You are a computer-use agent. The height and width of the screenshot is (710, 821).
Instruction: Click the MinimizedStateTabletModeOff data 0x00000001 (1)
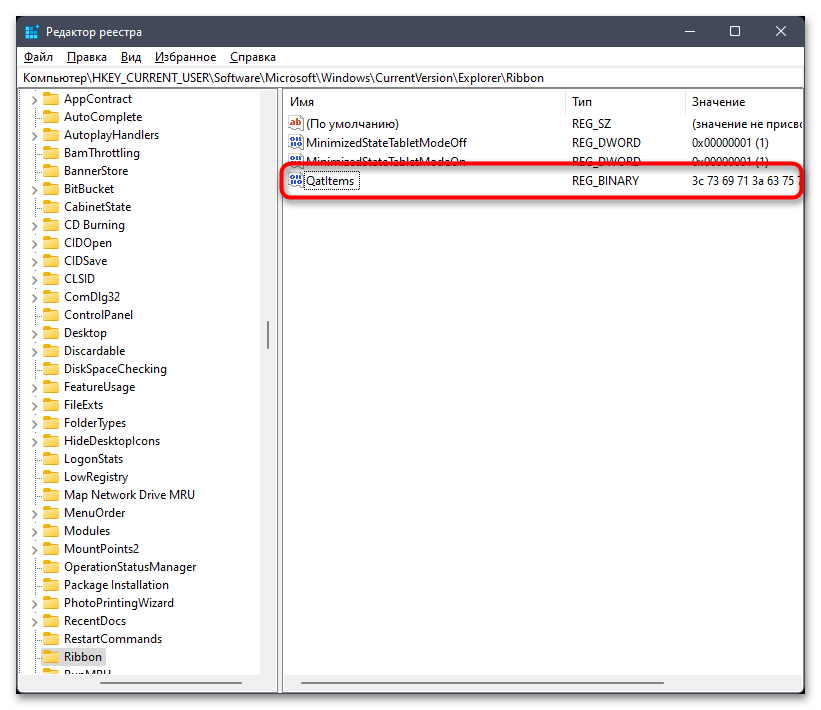pos(730,142)
